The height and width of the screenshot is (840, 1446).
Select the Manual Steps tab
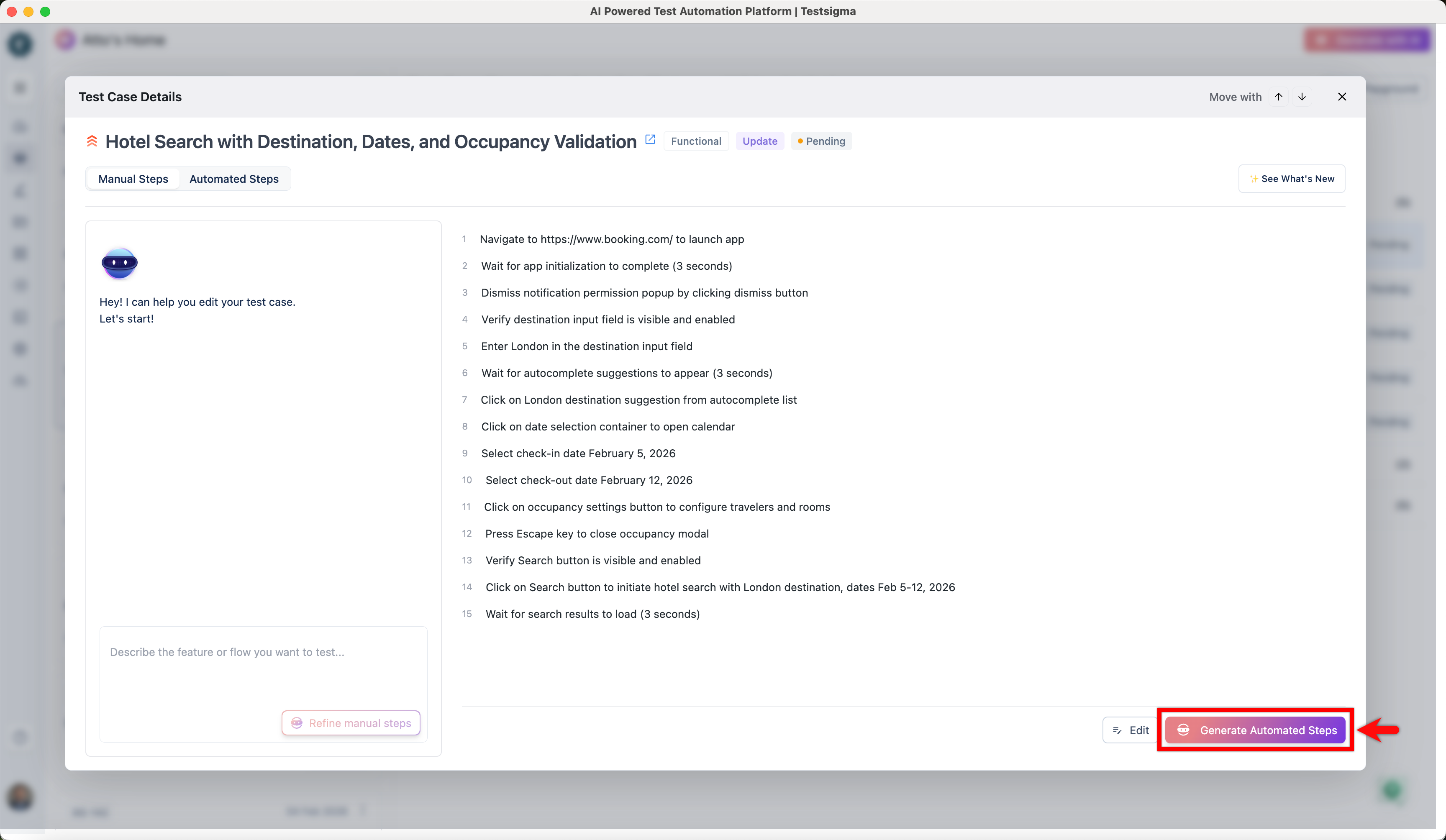coord(133,179)
